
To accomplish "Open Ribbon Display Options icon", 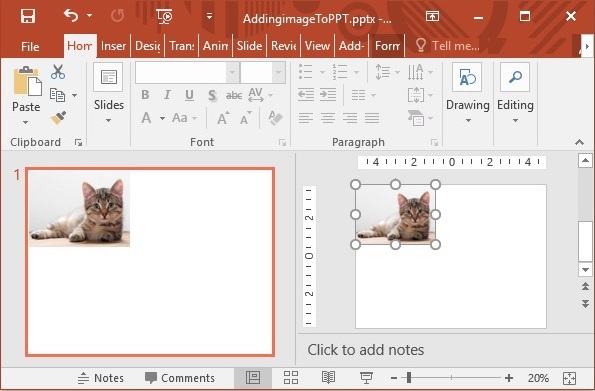I will [432, 16].
